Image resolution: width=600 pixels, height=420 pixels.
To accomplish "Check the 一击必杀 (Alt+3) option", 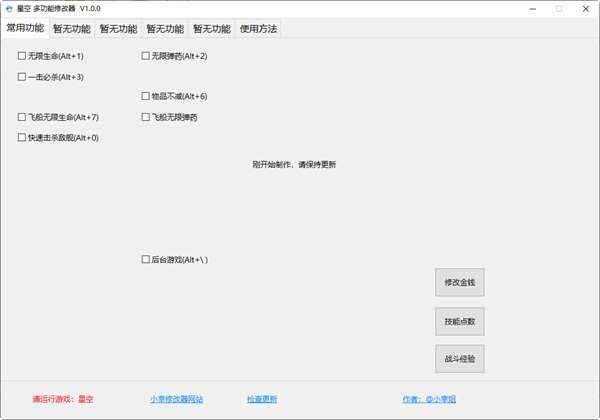I will tap(22, 76).
